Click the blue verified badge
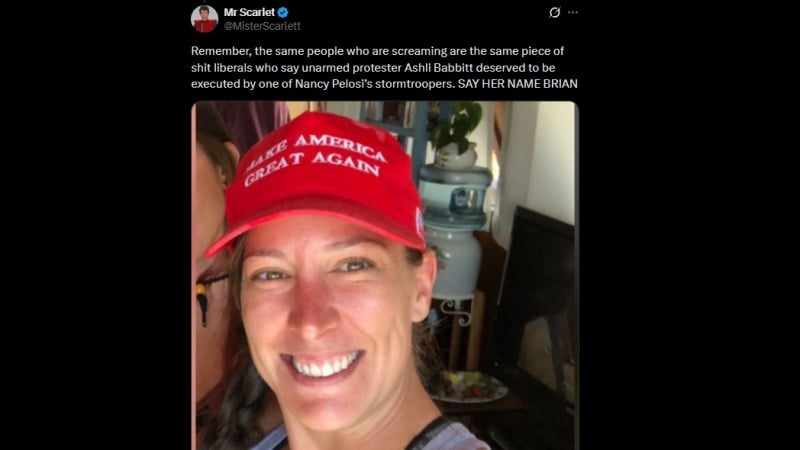800x450 pixels. point(283,12)
